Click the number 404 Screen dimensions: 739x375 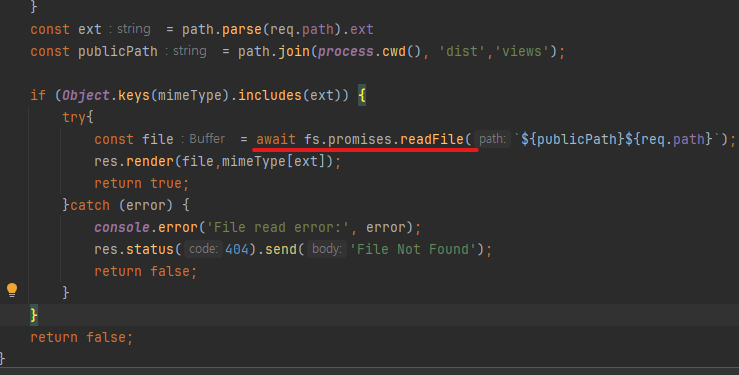click(x=237, y=249)
